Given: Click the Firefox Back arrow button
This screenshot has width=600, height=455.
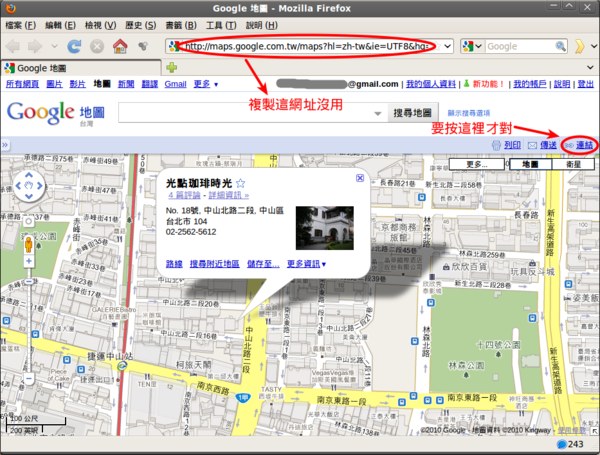Looking at the screenshot, I should (13, 46).
